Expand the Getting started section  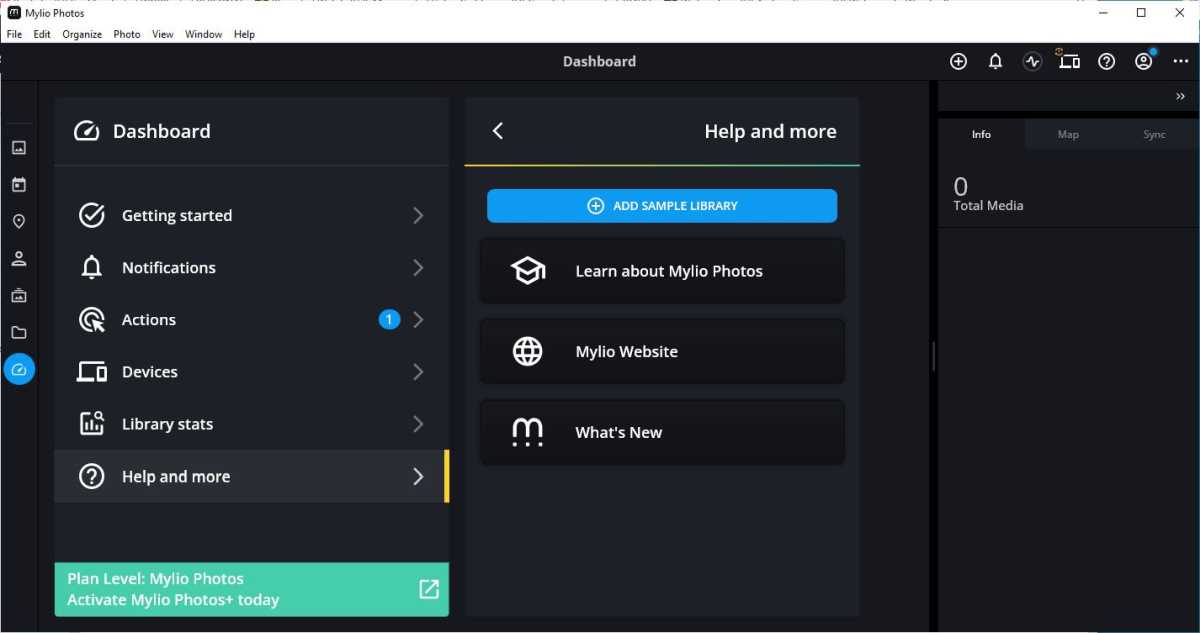251,216
